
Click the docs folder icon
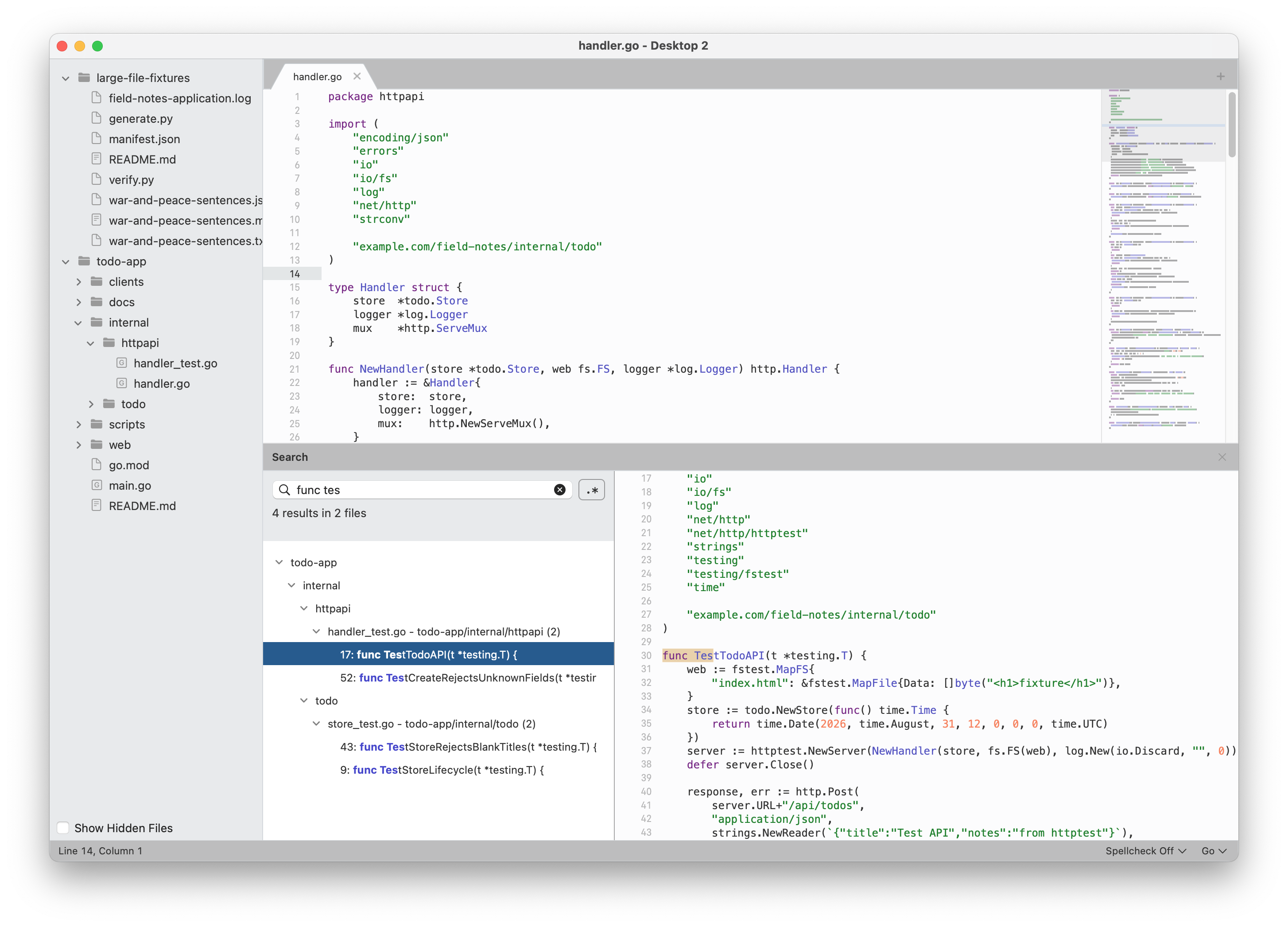[97, 302]
